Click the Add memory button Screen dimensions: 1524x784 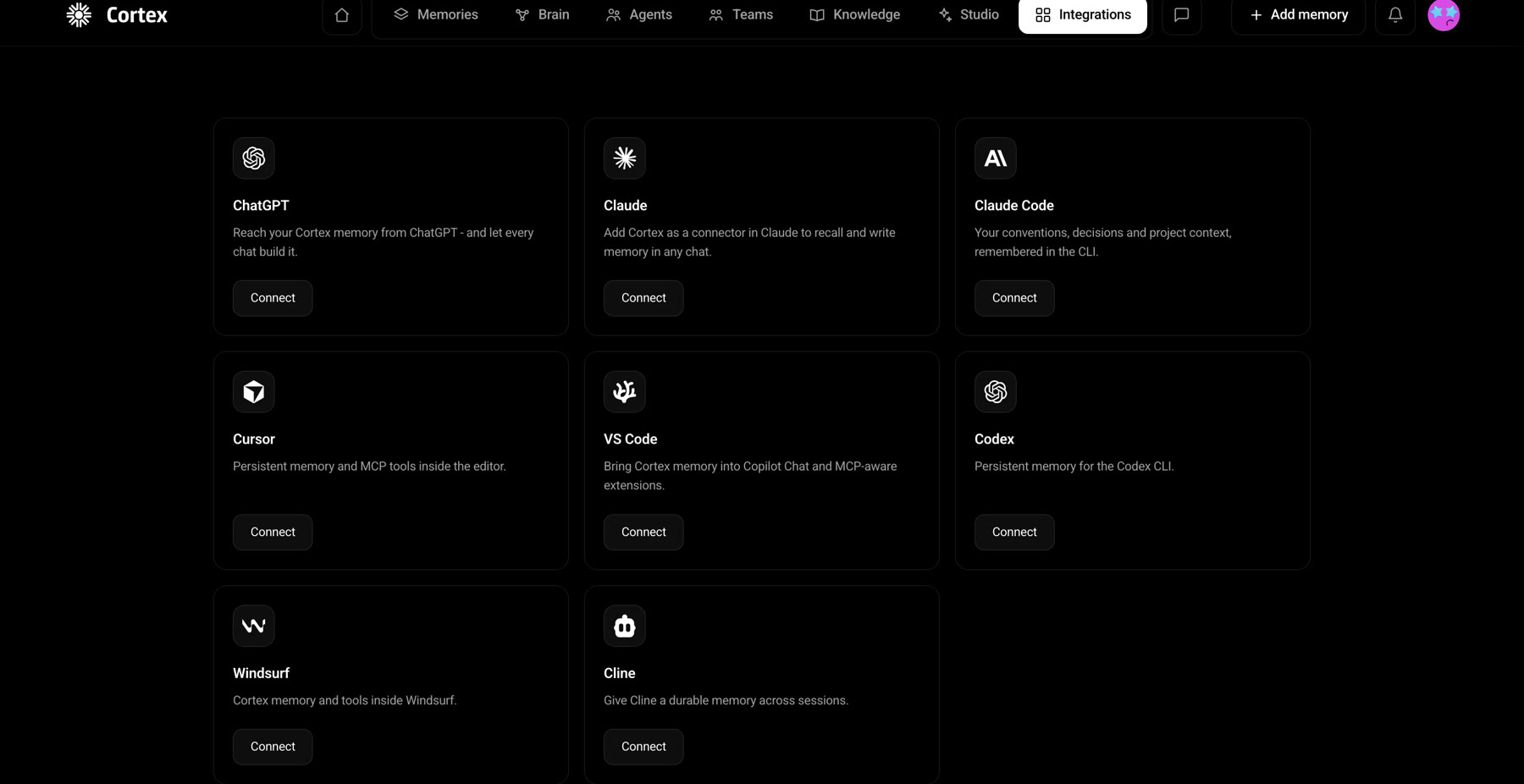tap(1299, 15)
